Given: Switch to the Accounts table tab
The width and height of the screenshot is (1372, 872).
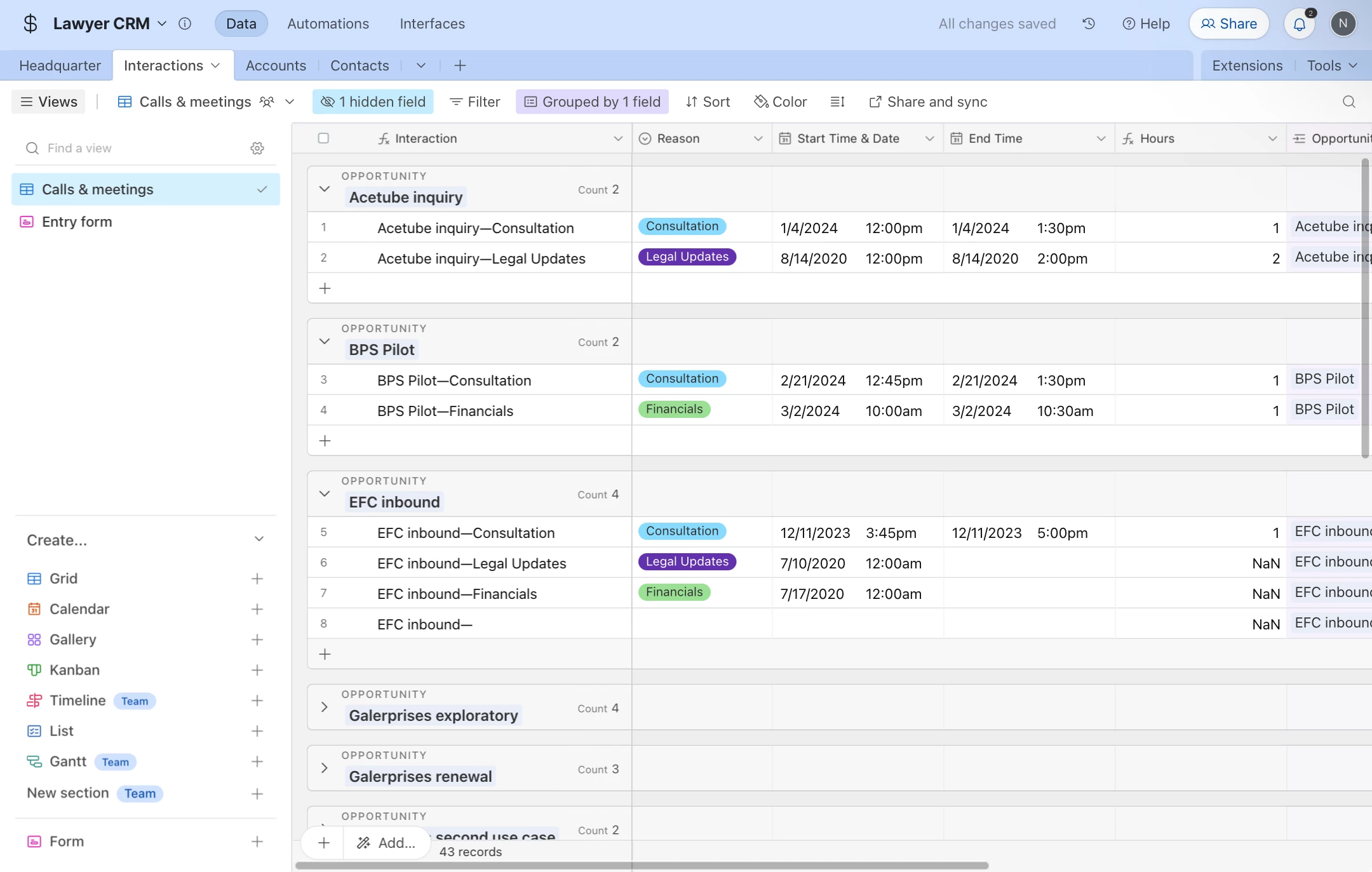Looking at the screenshot, I should coord(276,65).
